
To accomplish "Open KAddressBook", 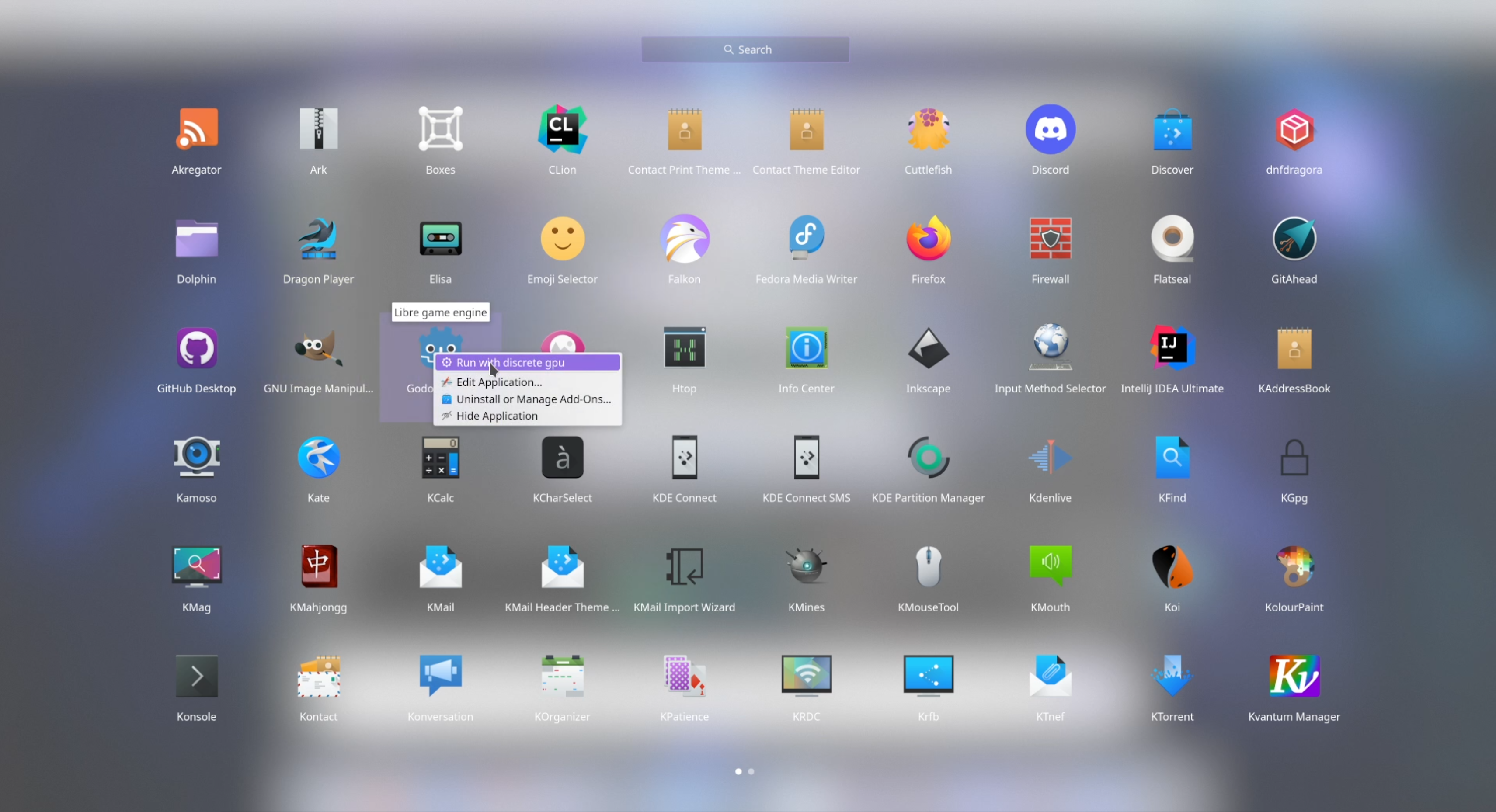I will pyautogui.click(x=1294, y=348).
